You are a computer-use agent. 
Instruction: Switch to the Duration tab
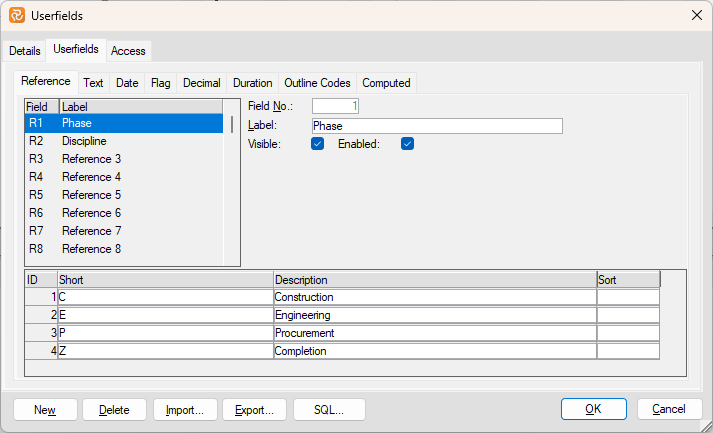coord(252,83)
